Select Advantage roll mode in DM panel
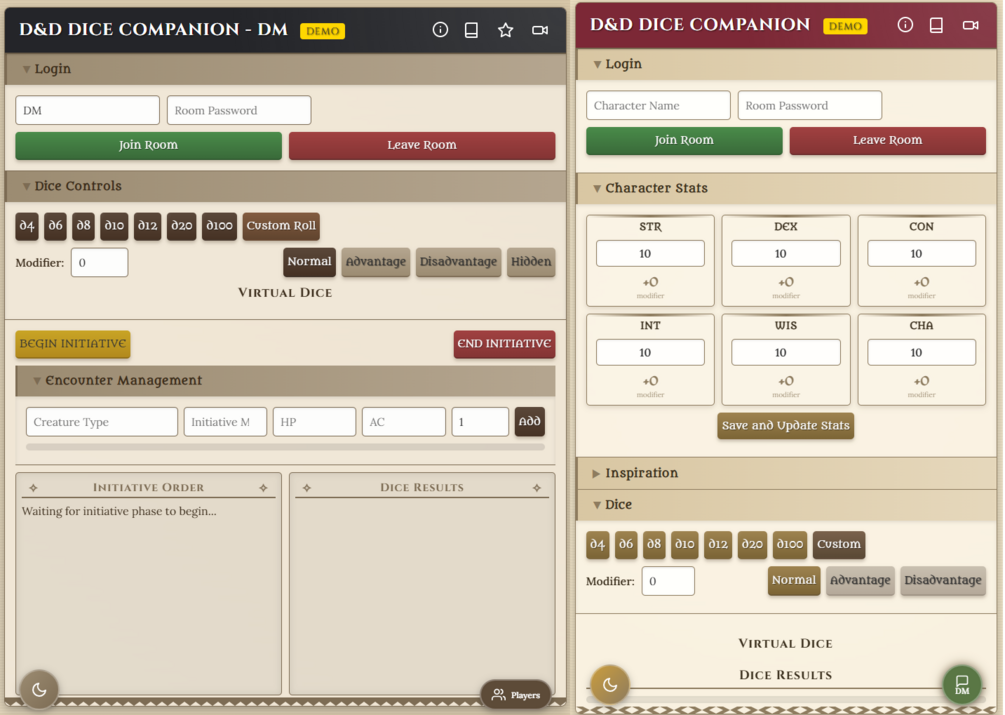 click(x=376, y=262)
